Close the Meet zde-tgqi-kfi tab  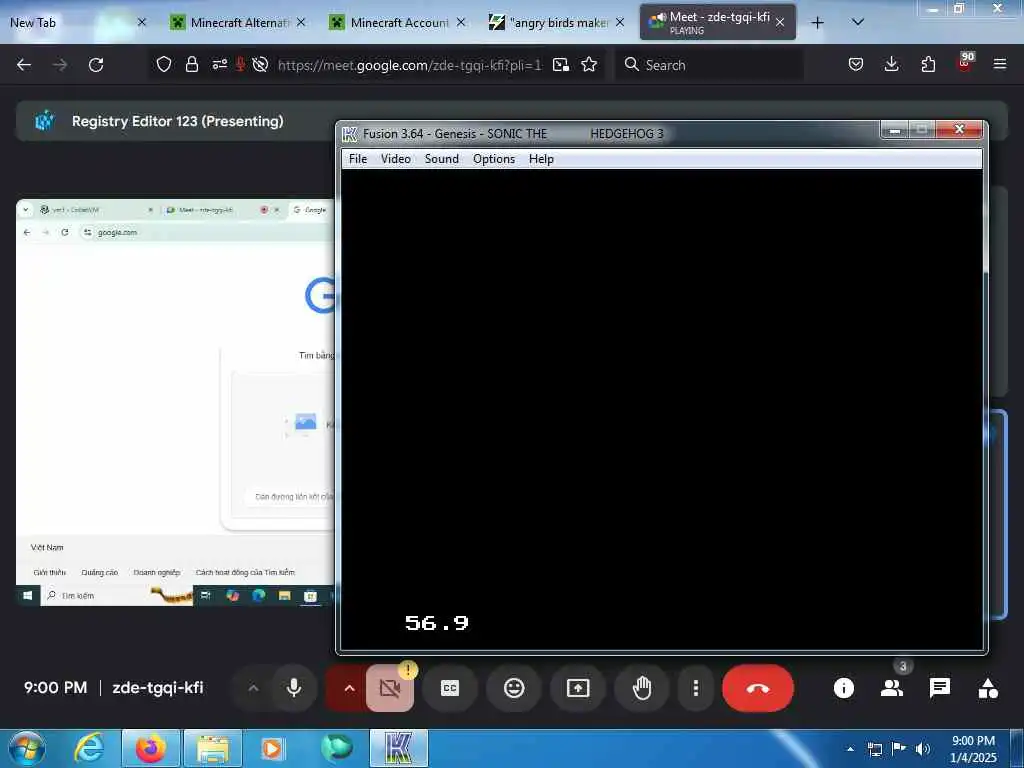780,23
